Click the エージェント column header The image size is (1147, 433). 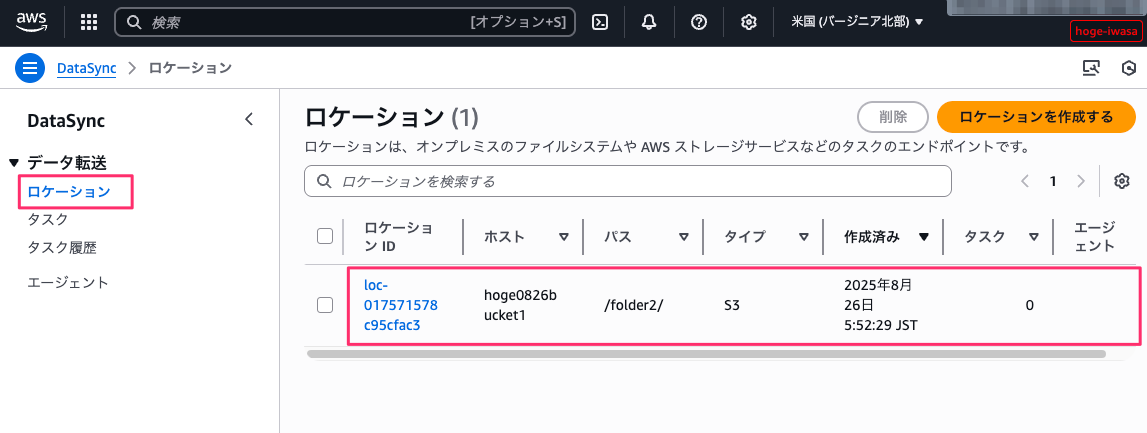tap(1094, 236)
